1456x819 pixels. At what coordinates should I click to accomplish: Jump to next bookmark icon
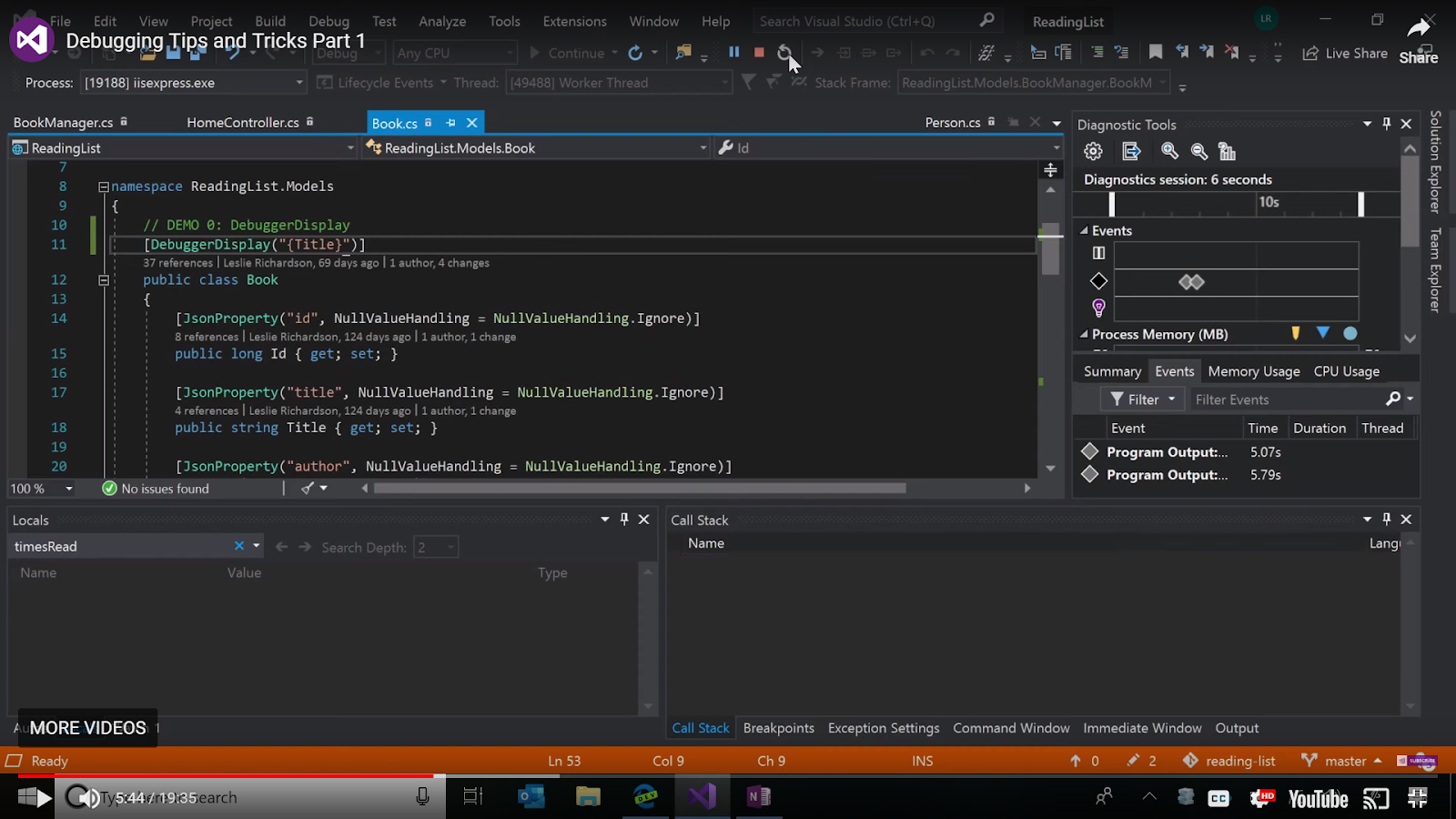click(x=1207, y=53)
